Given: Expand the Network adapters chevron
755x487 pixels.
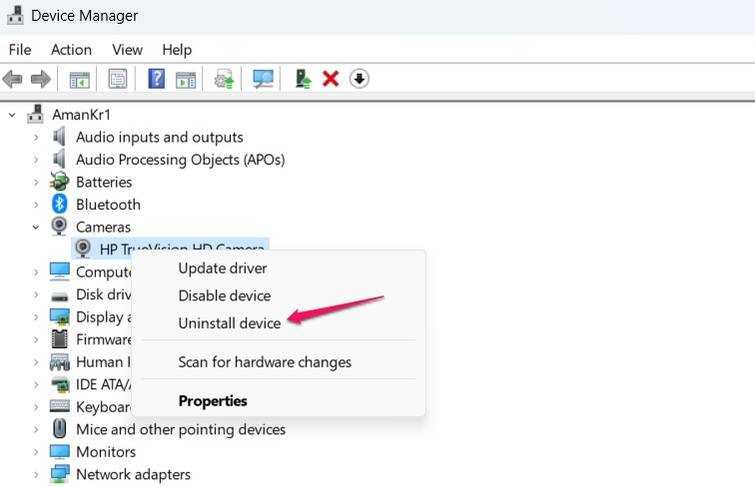Looking at the screenshot, I should [x=36, y=474].
